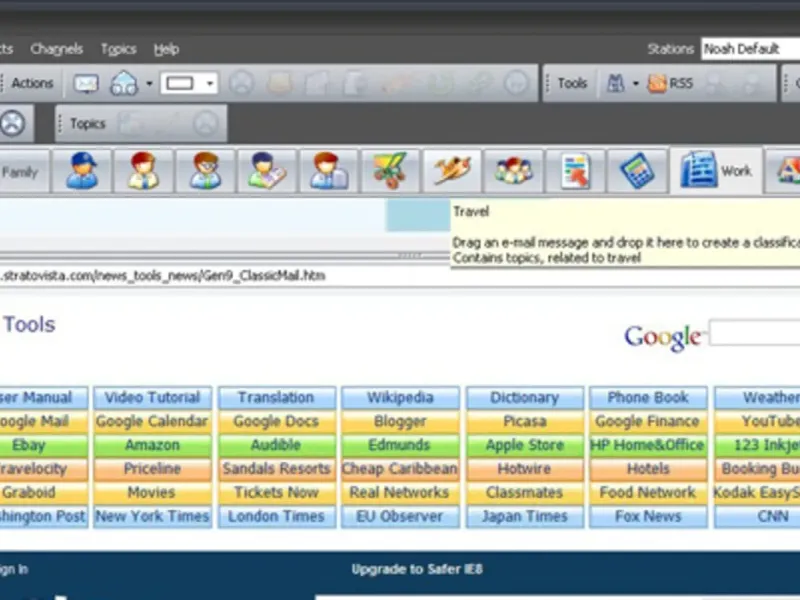This screenshot has height=600, width=800.
Task: Open the Fox News link
Action: [x=648, y=516]
